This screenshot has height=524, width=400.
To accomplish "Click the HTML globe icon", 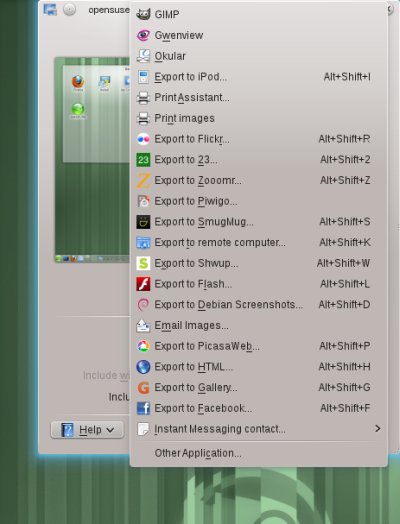I will pyautogui.click(x=143, y=367).
